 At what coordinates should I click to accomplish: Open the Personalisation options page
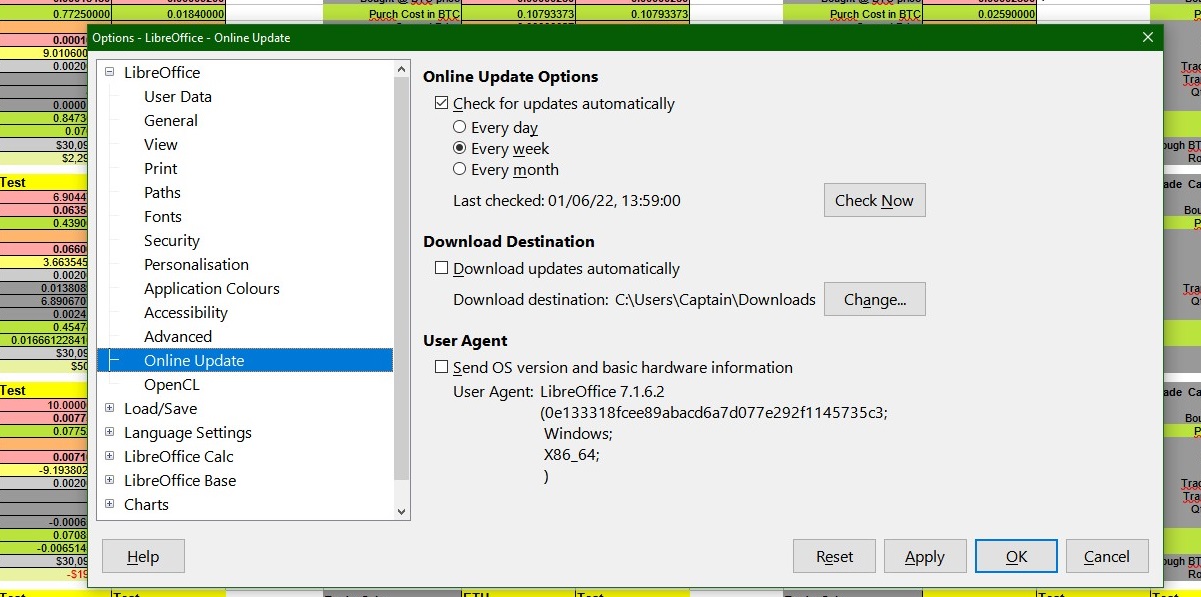point(196,264)
